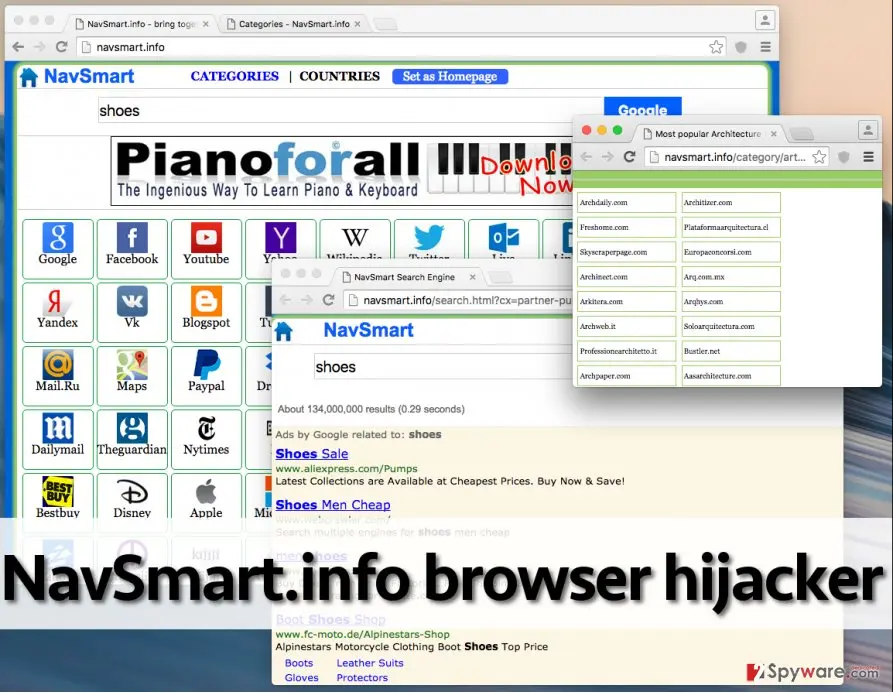Screen dimensions: 893x693
Task: Open the main window's hamburger menu
Action: 765,47
